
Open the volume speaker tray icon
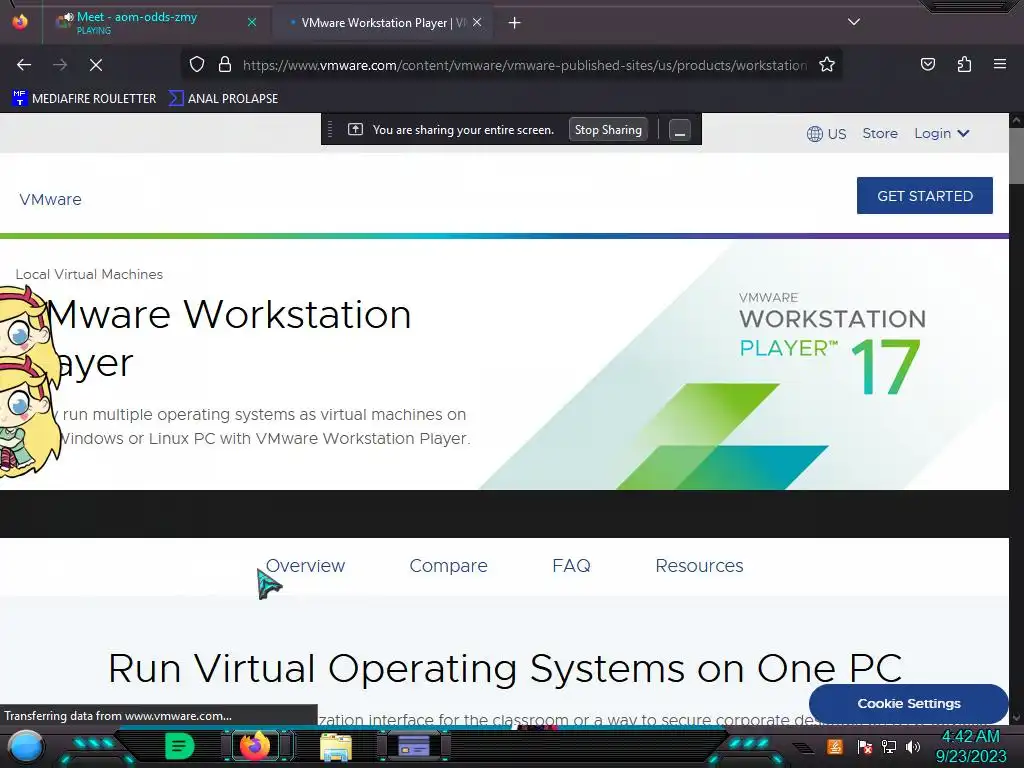click(x=913, y=746)
